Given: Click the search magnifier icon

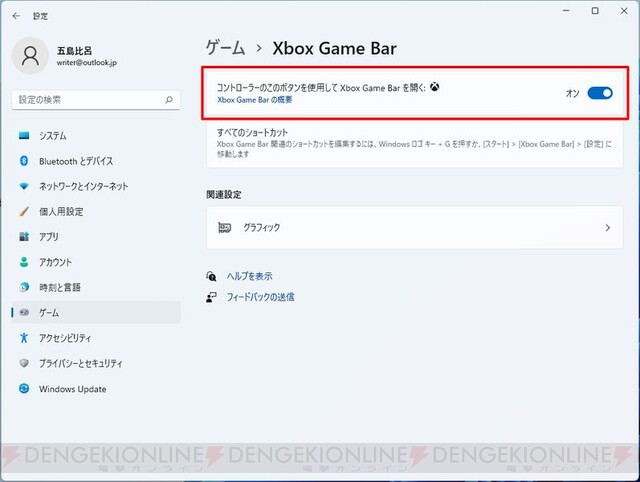Looking at the screenshot, I should click(169, 100).
